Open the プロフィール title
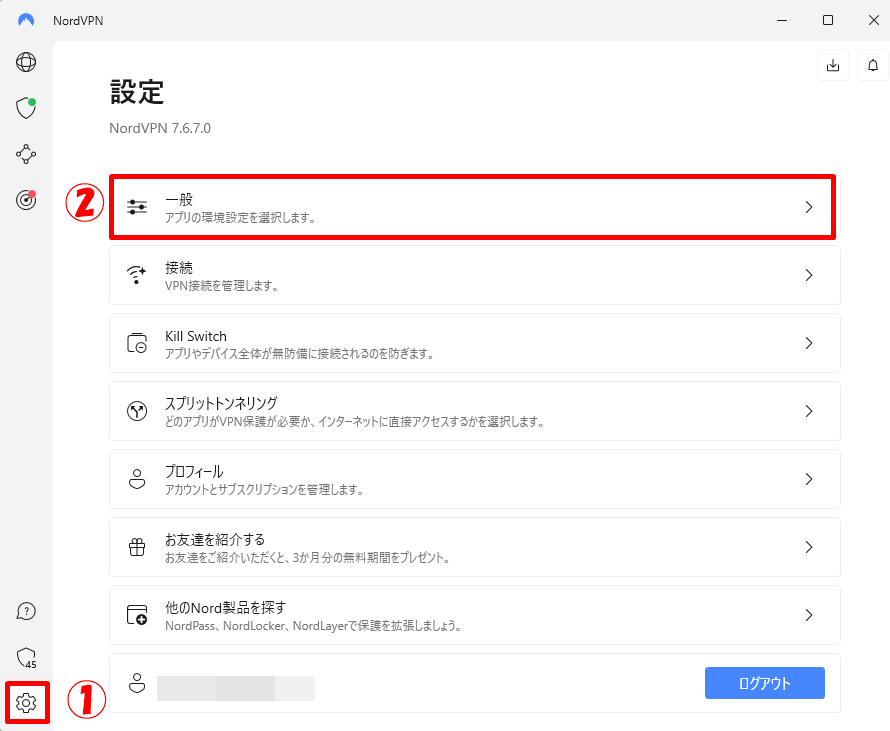This screenshot has height=731, width=890. (x=194, y=472)
